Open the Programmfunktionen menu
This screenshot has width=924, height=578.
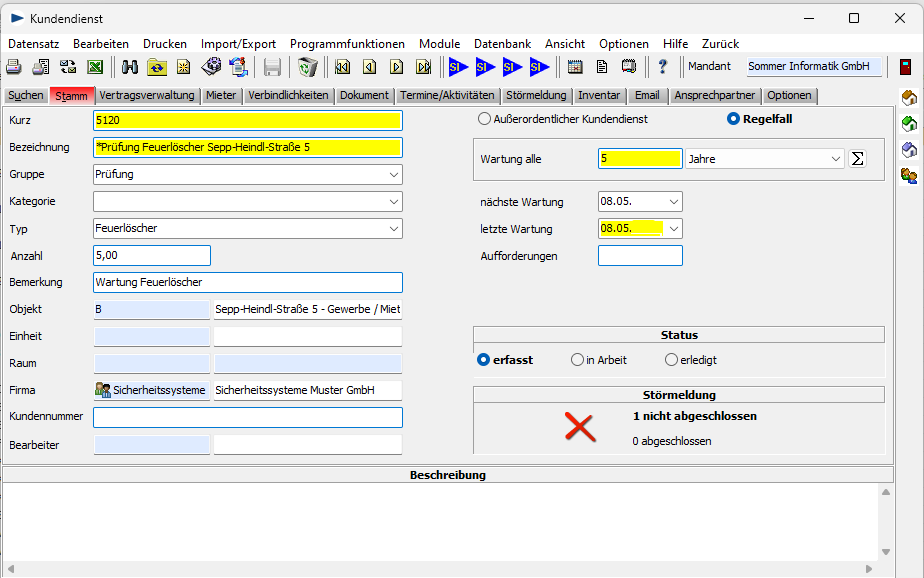tap(347, 44)
